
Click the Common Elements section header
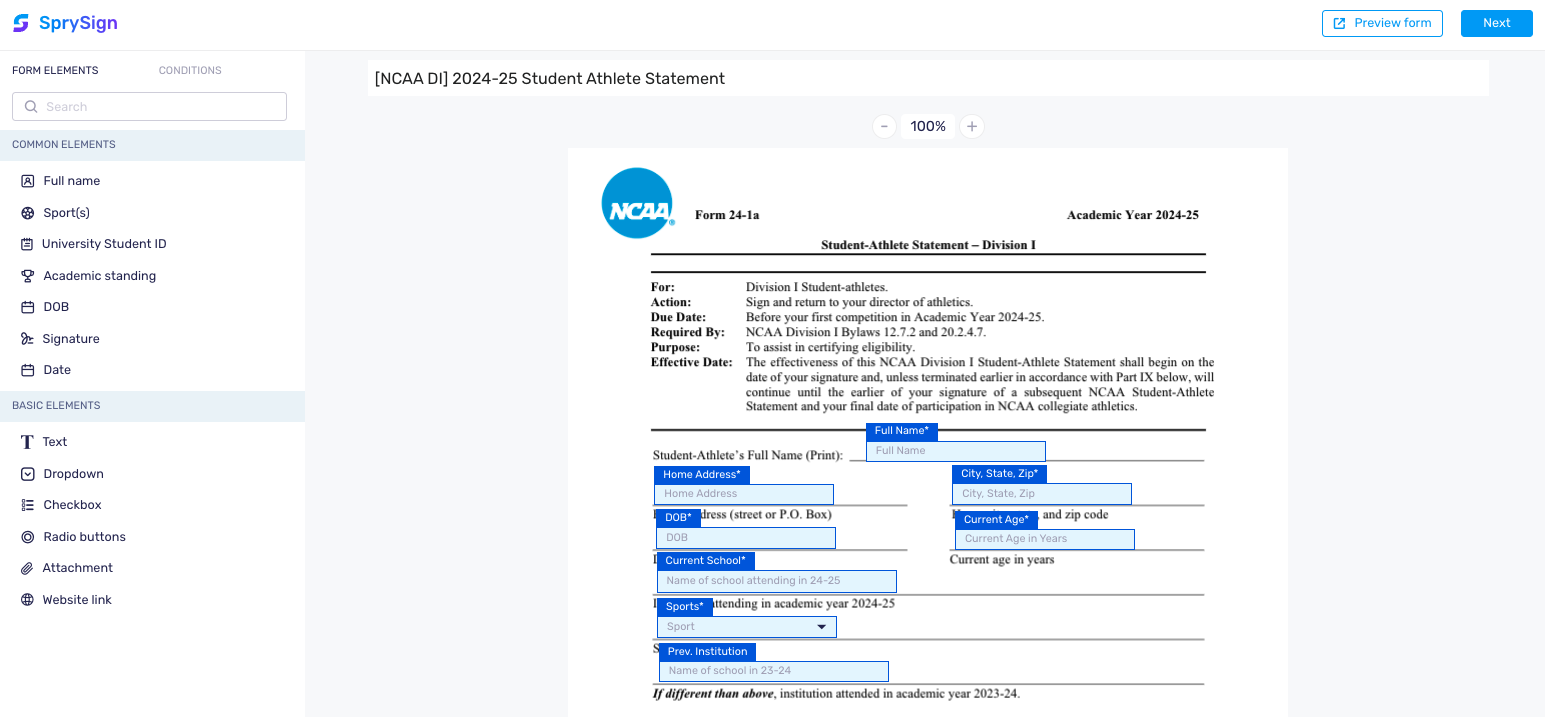point(152,145)
